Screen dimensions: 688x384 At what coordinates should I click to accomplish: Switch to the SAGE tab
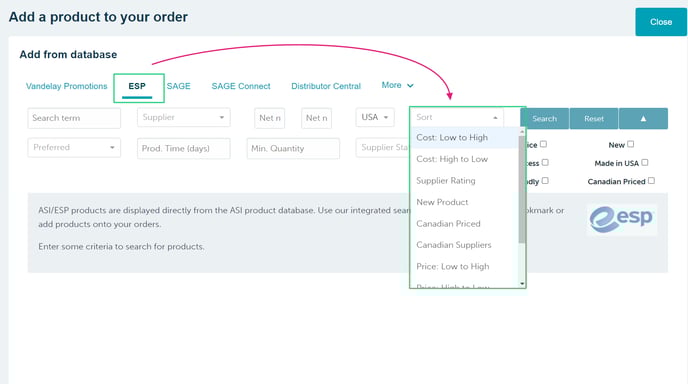(179, 86)
